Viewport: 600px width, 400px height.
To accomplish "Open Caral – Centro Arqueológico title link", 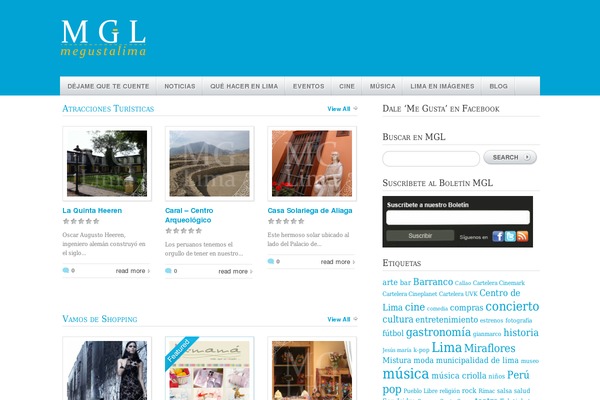I will (189, 215).
